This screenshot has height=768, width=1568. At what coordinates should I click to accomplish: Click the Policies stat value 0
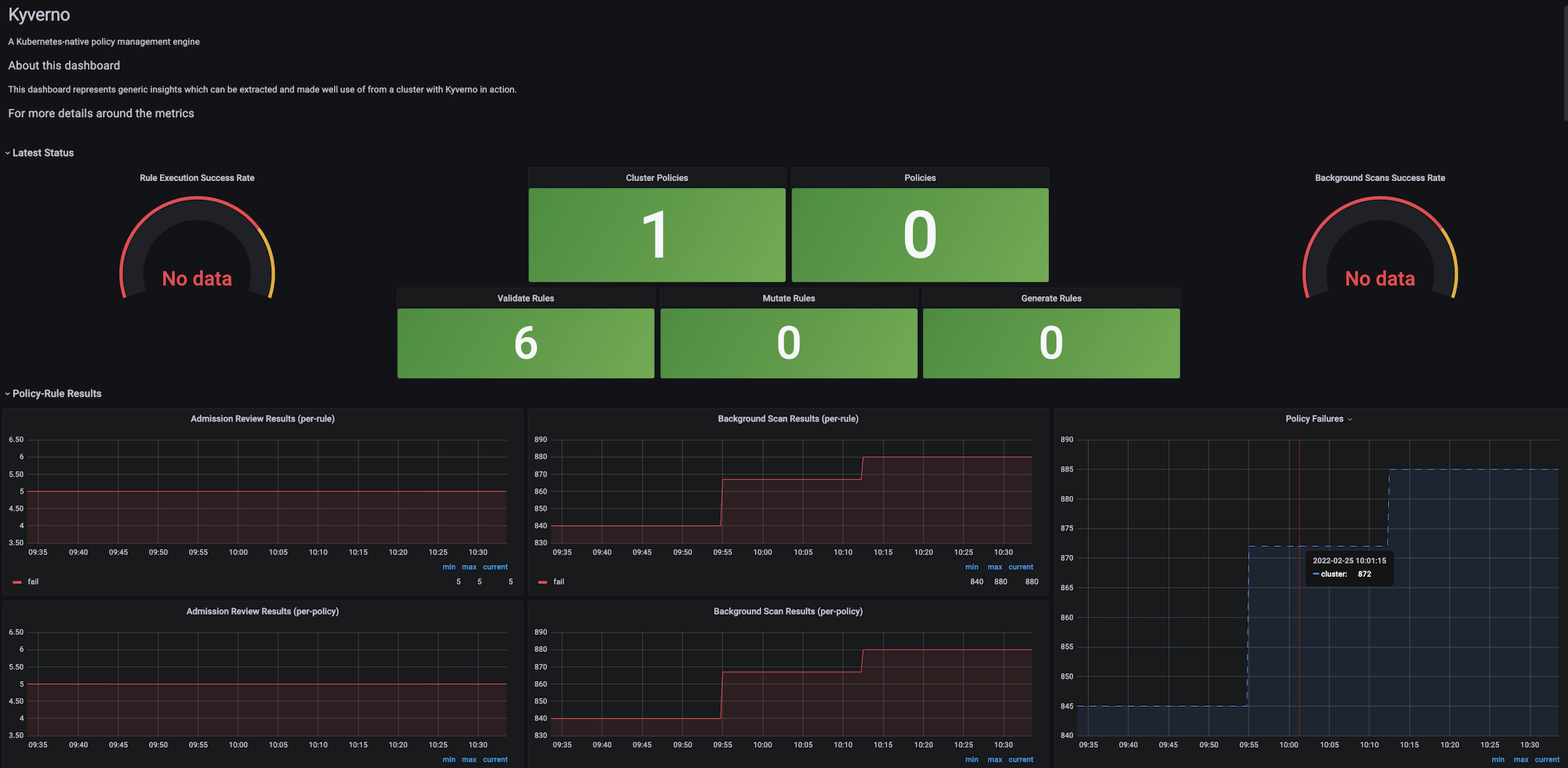[920, 235]
